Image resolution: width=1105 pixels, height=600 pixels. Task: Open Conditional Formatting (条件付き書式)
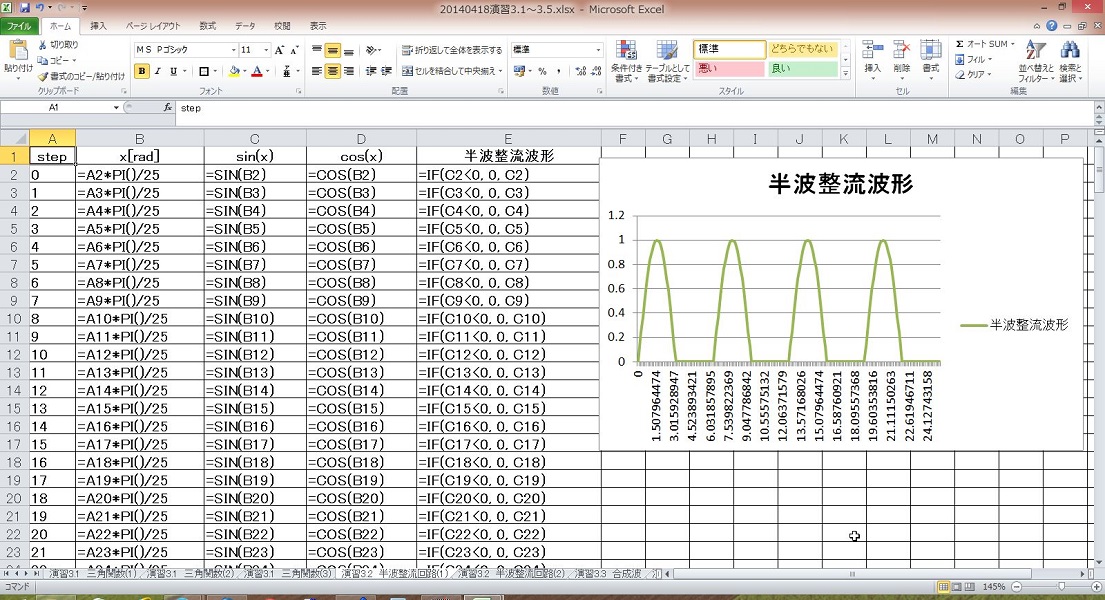tap(626, 61)
